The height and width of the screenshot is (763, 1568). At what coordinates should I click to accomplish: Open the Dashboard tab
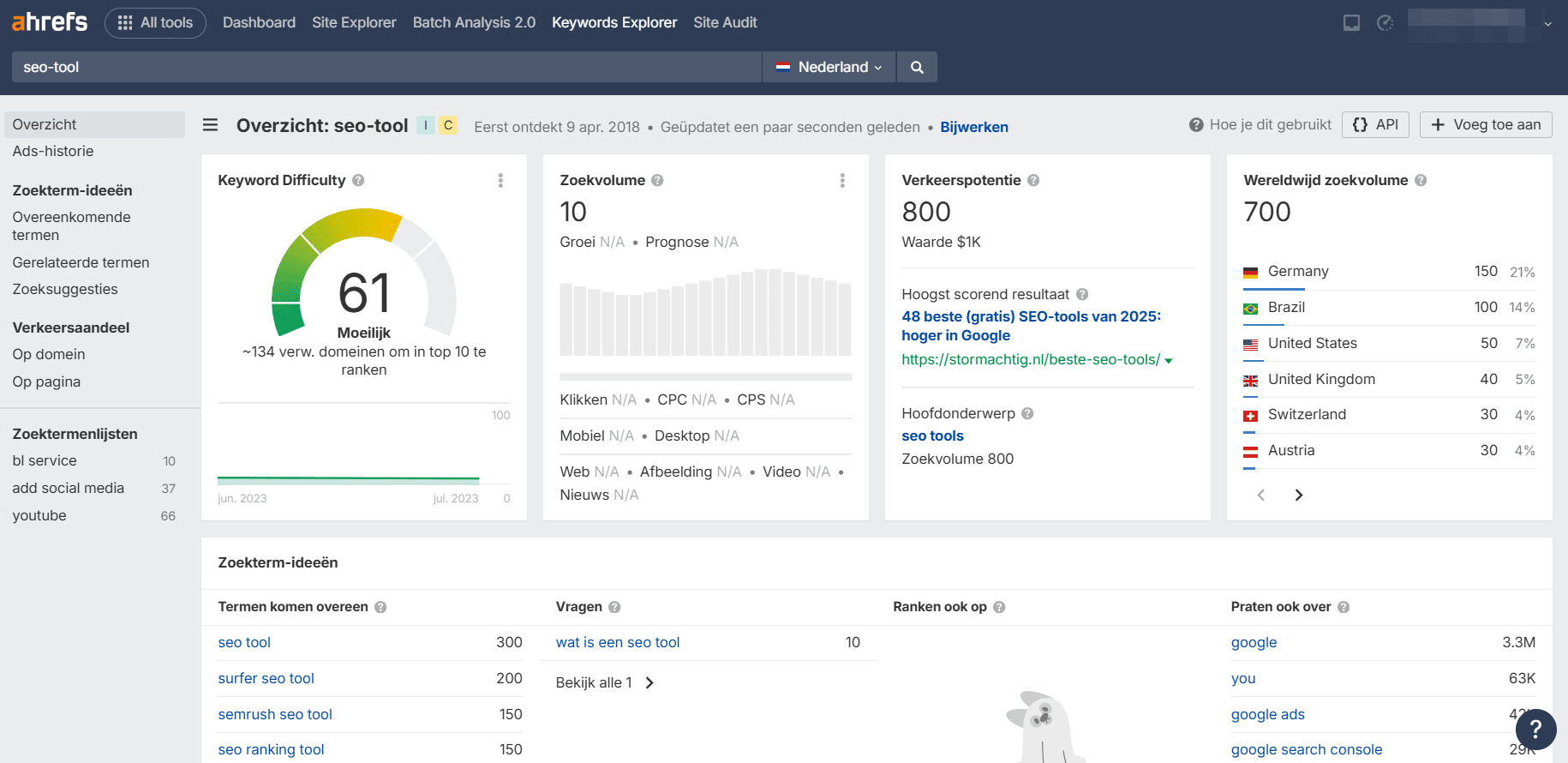[259, 22]
